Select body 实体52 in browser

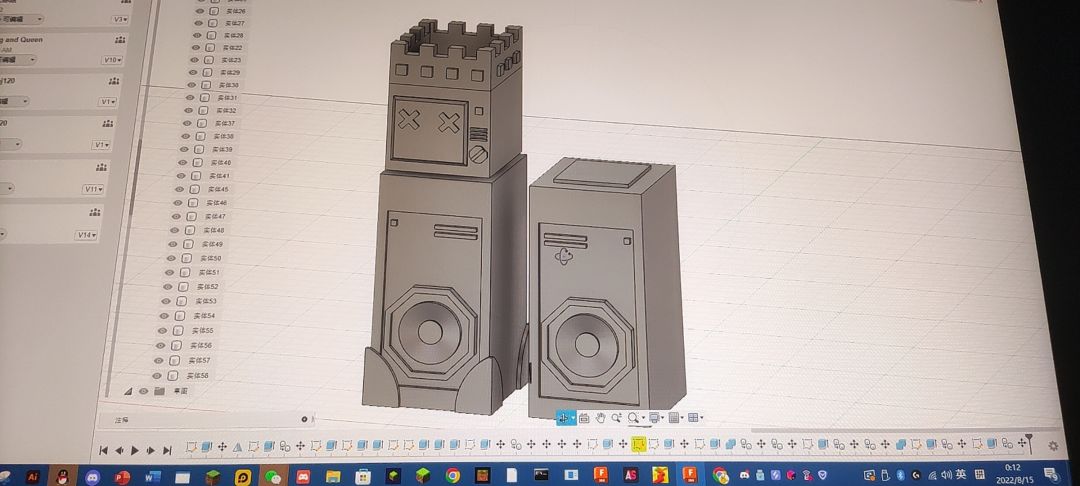tap(208, 286)
